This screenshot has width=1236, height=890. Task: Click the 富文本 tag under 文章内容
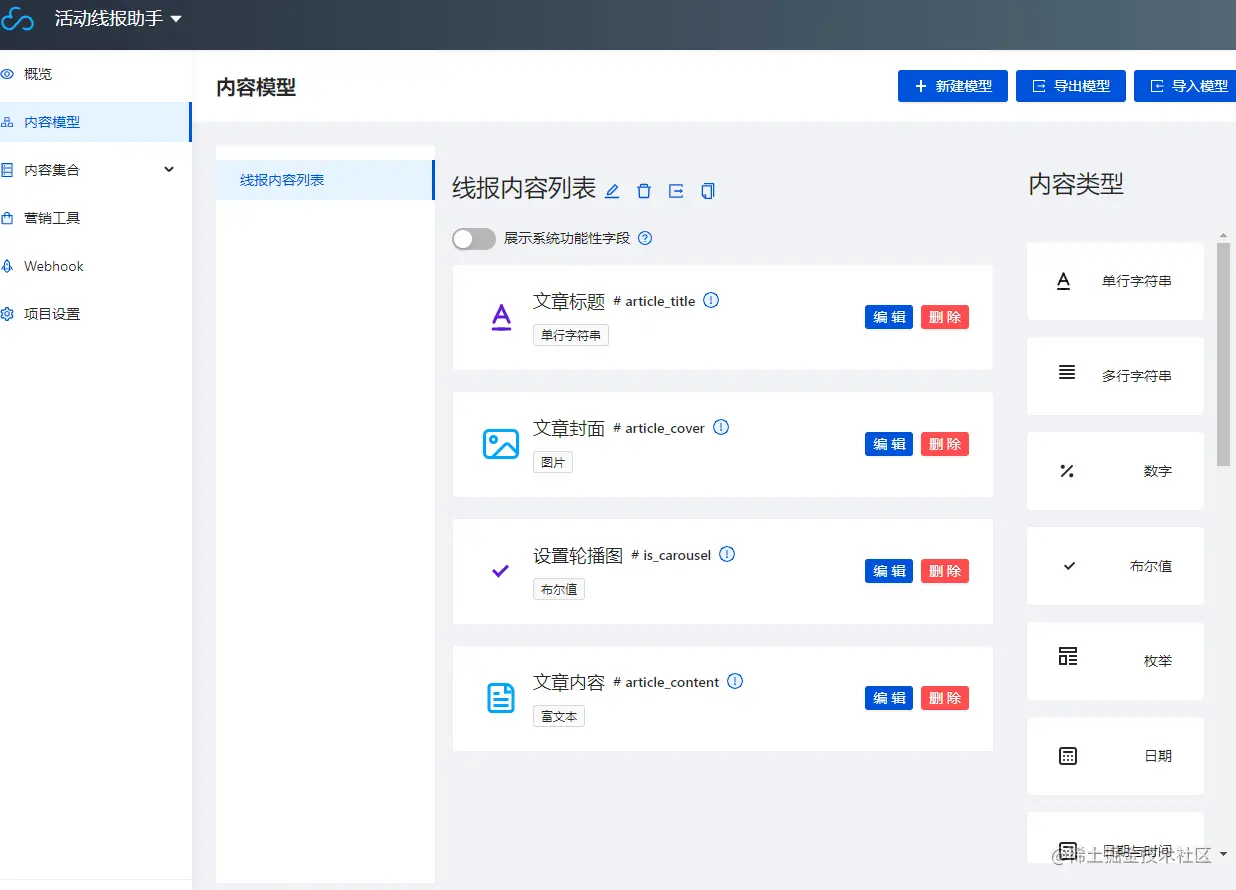(559, 716)
